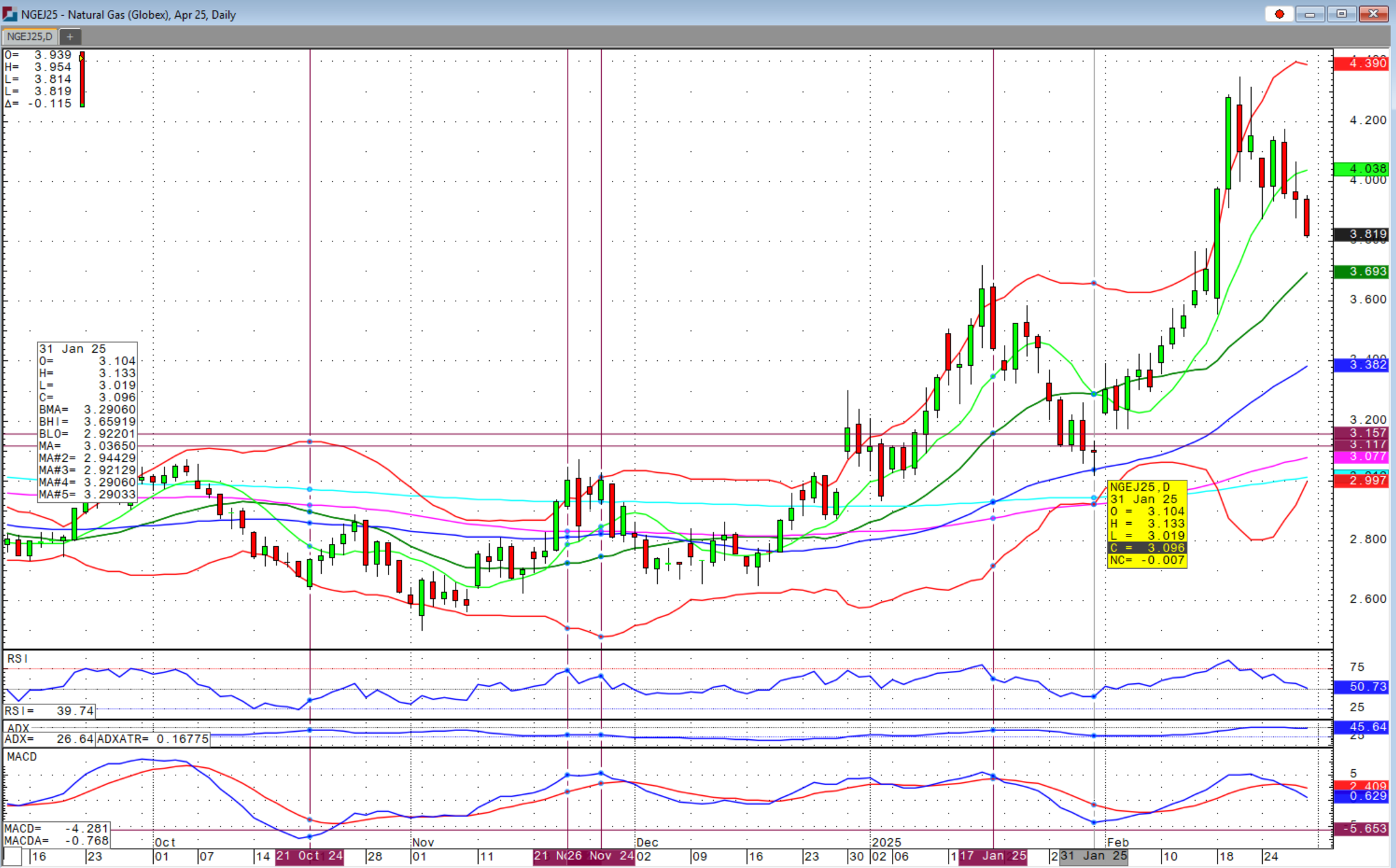
Task: Click the blue 50.73 RSI value label
Action: point(1361,687)
